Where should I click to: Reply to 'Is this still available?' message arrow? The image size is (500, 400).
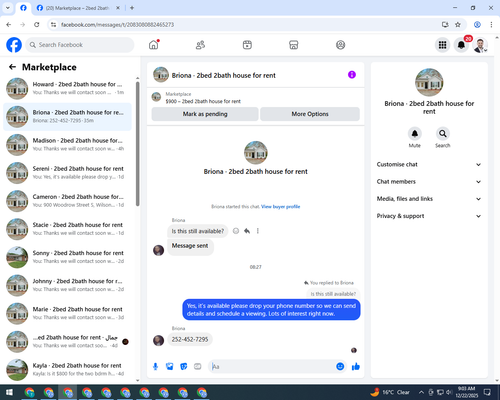tap(247, 231)
